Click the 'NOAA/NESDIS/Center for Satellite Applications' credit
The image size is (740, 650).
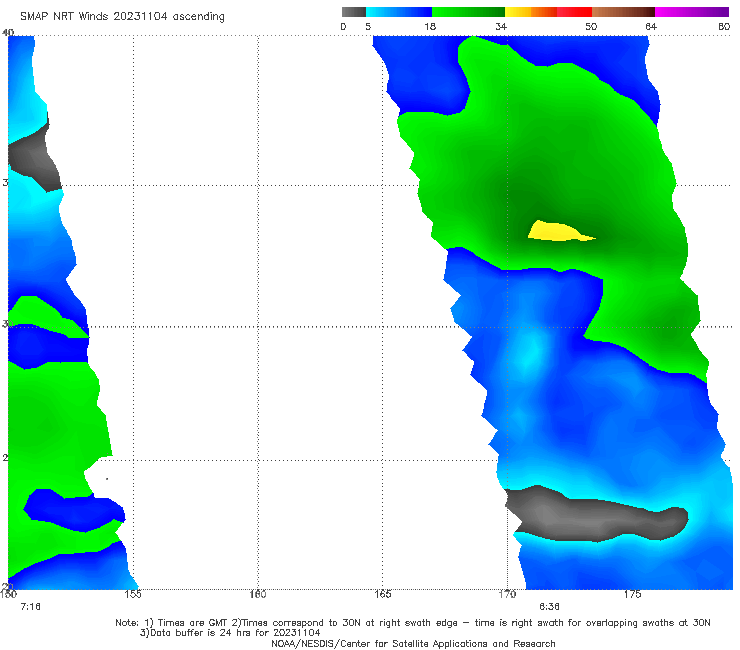pyautogui.click(x=413, y=644)
